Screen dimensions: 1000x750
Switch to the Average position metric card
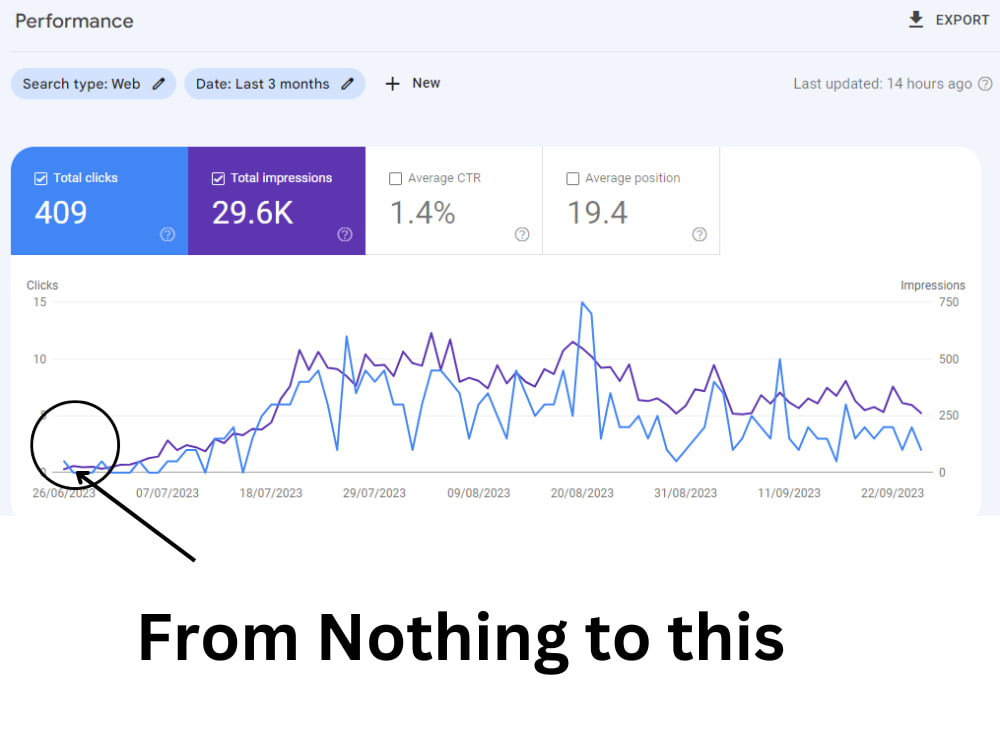[630, 200]
